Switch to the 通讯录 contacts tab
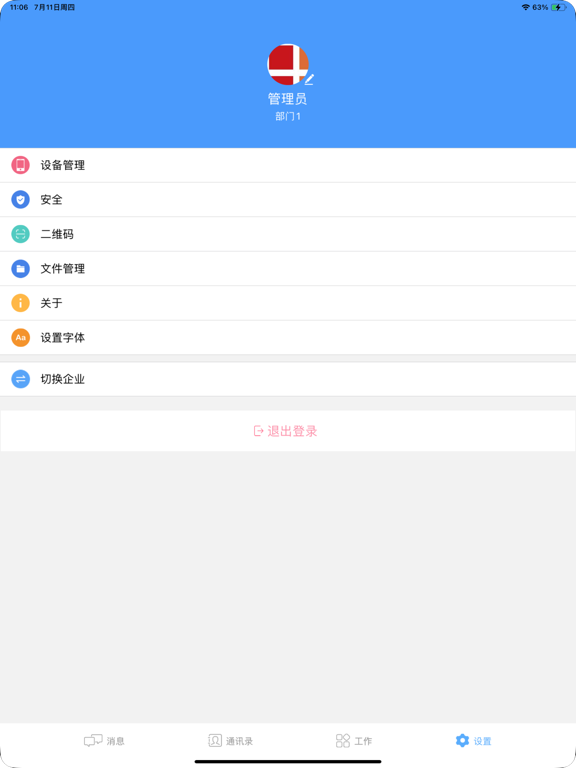This screenshot has height=768, width=576. [x=230, y=741]
